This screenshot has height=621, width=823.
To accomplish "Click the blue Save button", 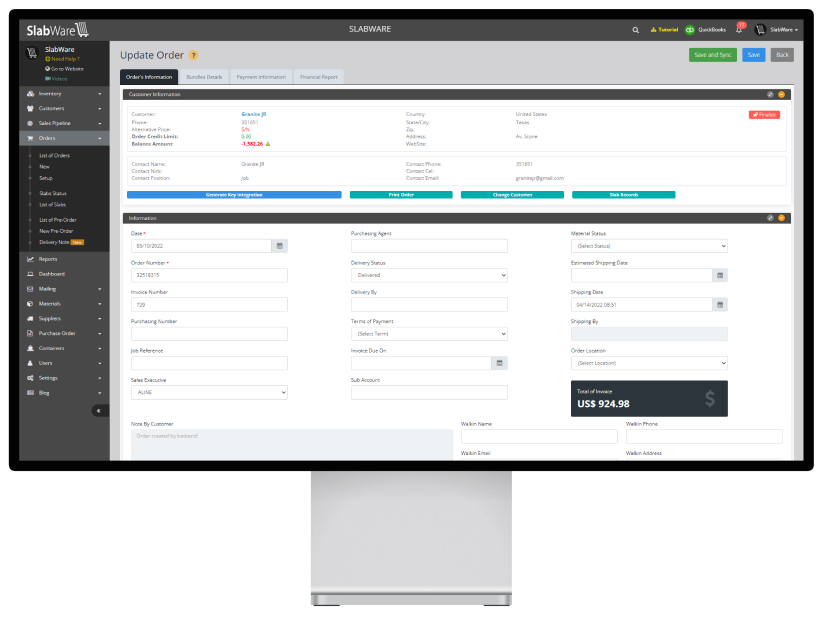I will [754, 55].
